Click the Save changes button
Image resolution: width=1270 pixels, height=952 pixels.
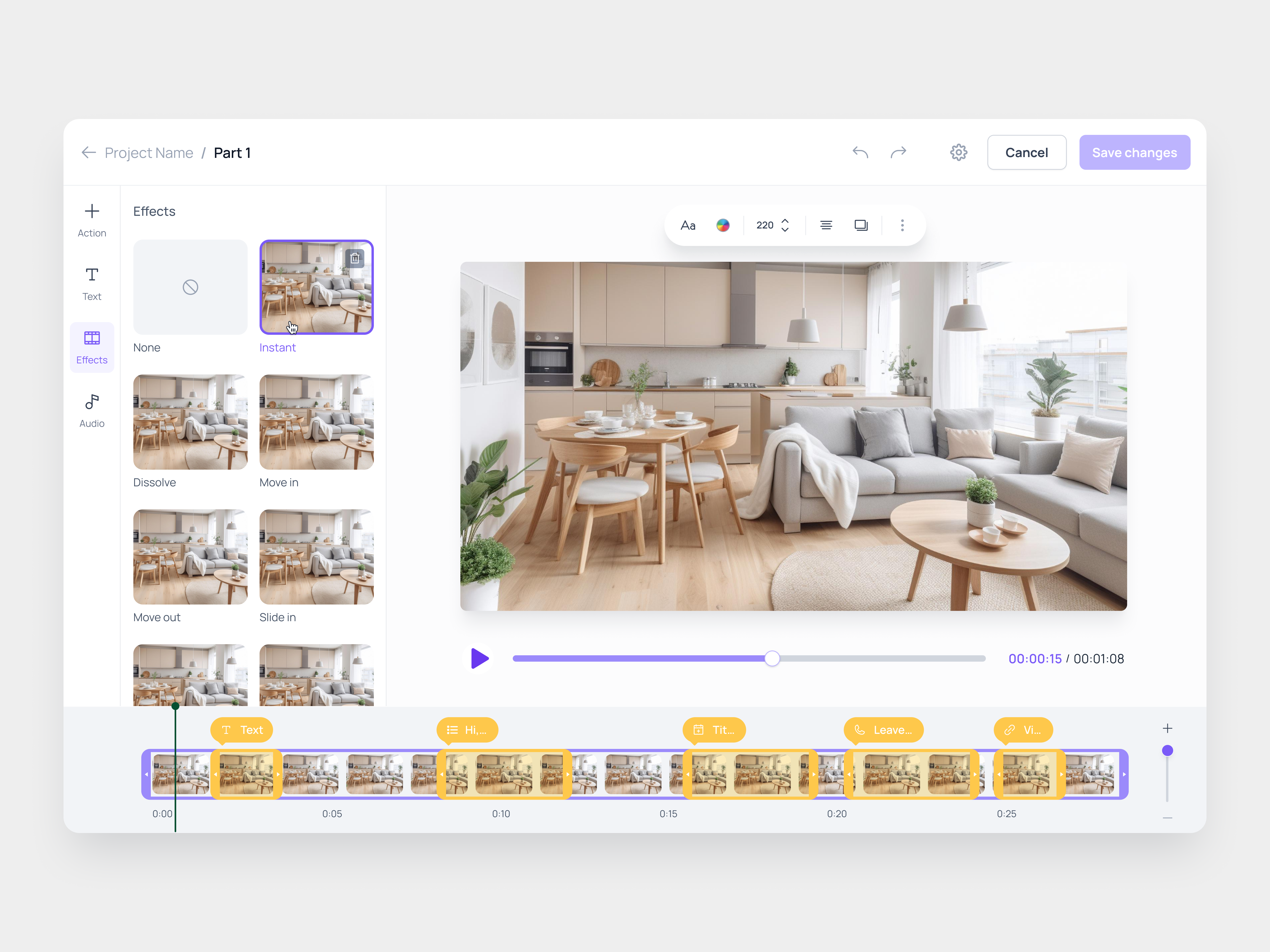tap(1135, 152)
